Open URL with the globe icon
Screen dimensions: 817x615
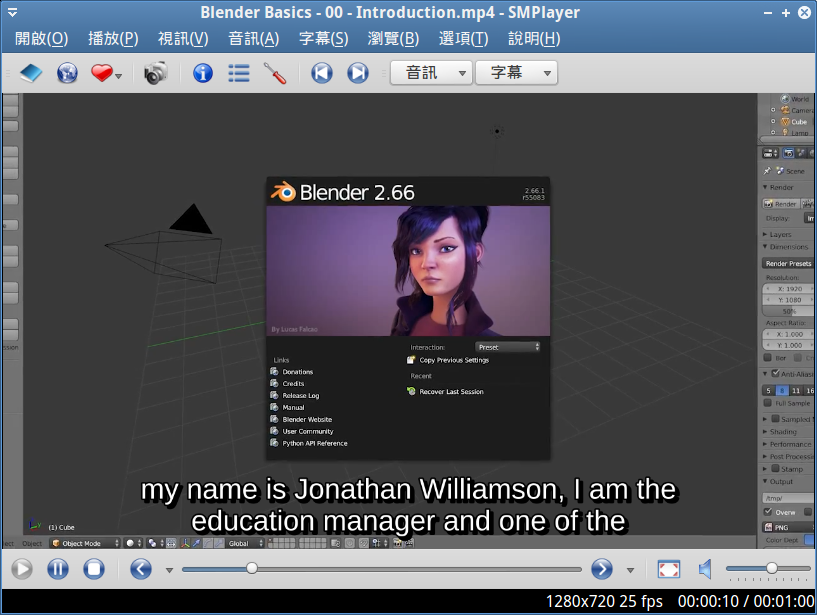click(x=67, y=73)
